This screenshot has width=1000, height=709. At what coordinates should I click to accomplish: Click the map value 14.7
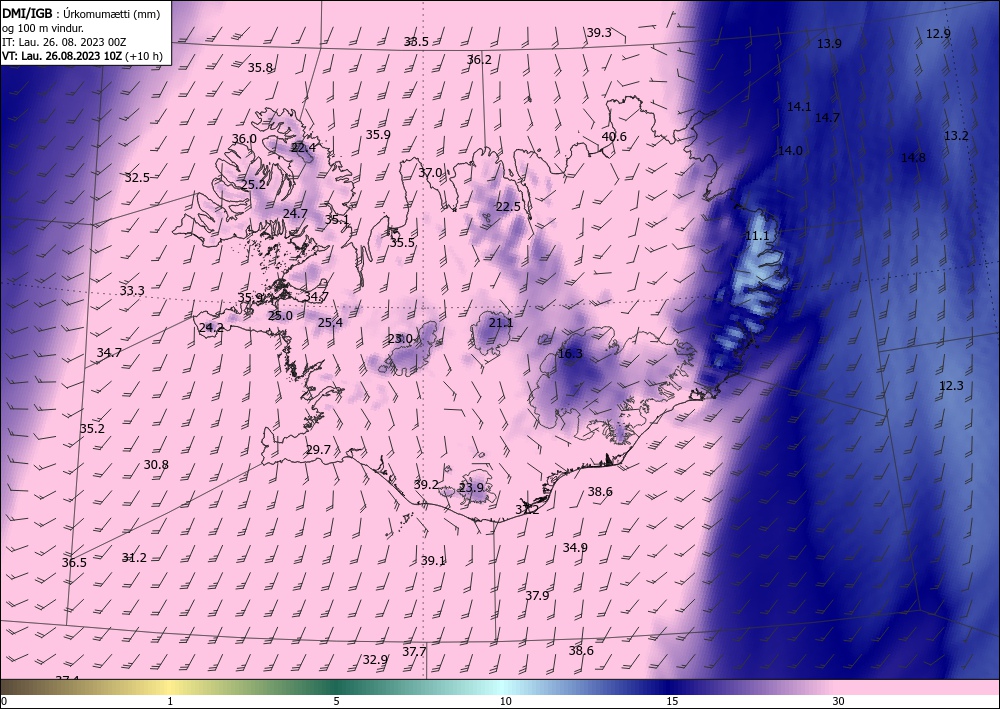coord(827,118)
